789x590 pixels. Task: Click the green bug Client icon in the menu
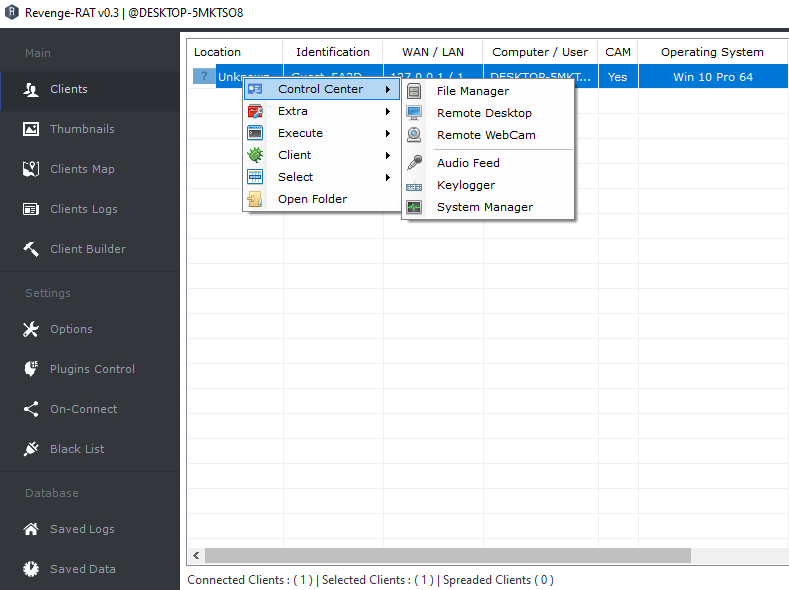(x=255, y=155)
